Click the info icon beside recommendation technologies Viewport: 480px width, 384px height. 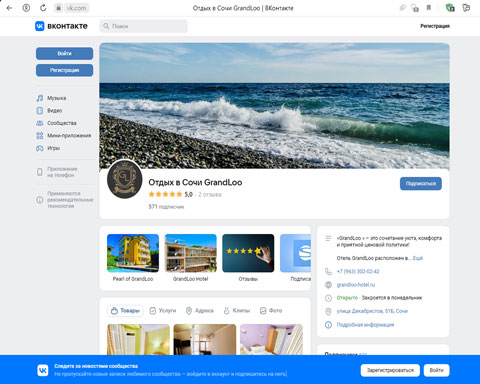(x=40, y=200)
